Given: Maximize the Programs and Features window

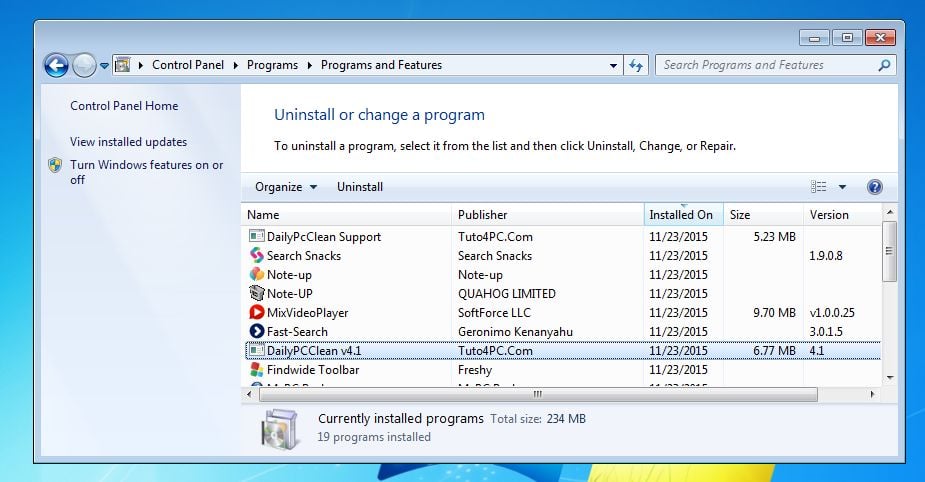Looking at the screenshot, I should [x=847, y=38].
